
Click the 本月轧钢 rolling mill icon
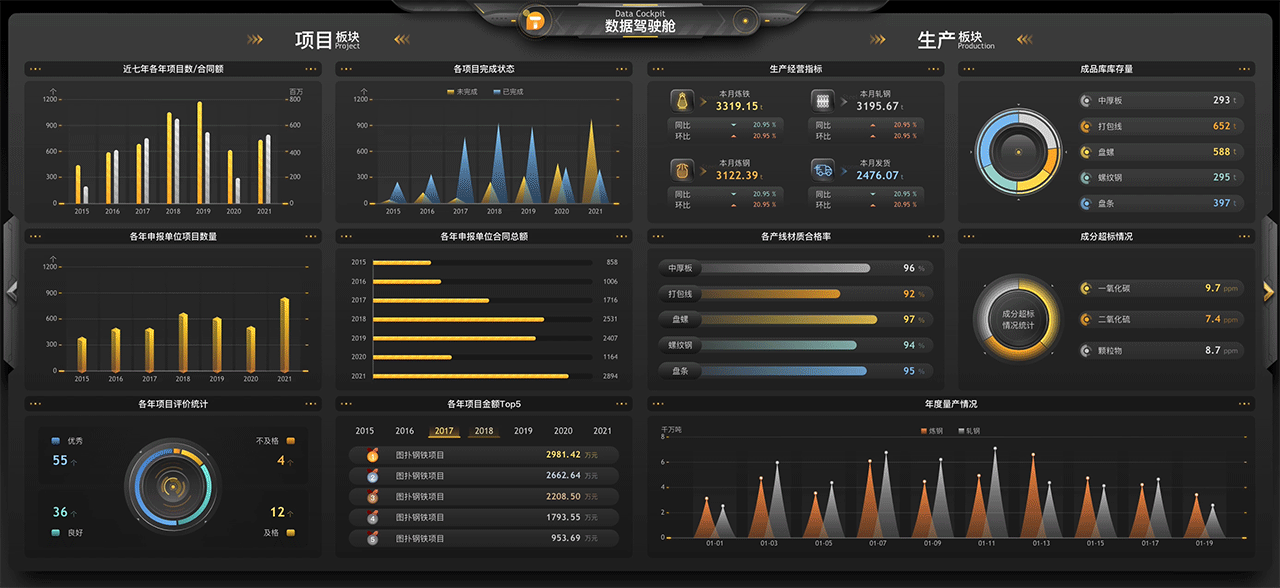point(824,101)
